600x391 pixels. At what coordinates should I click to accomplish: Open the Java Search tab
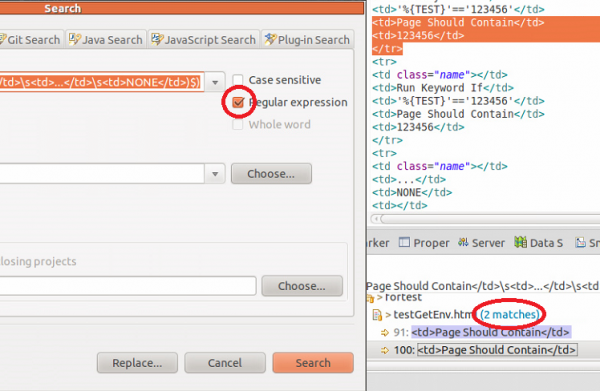tap(106, 39)
